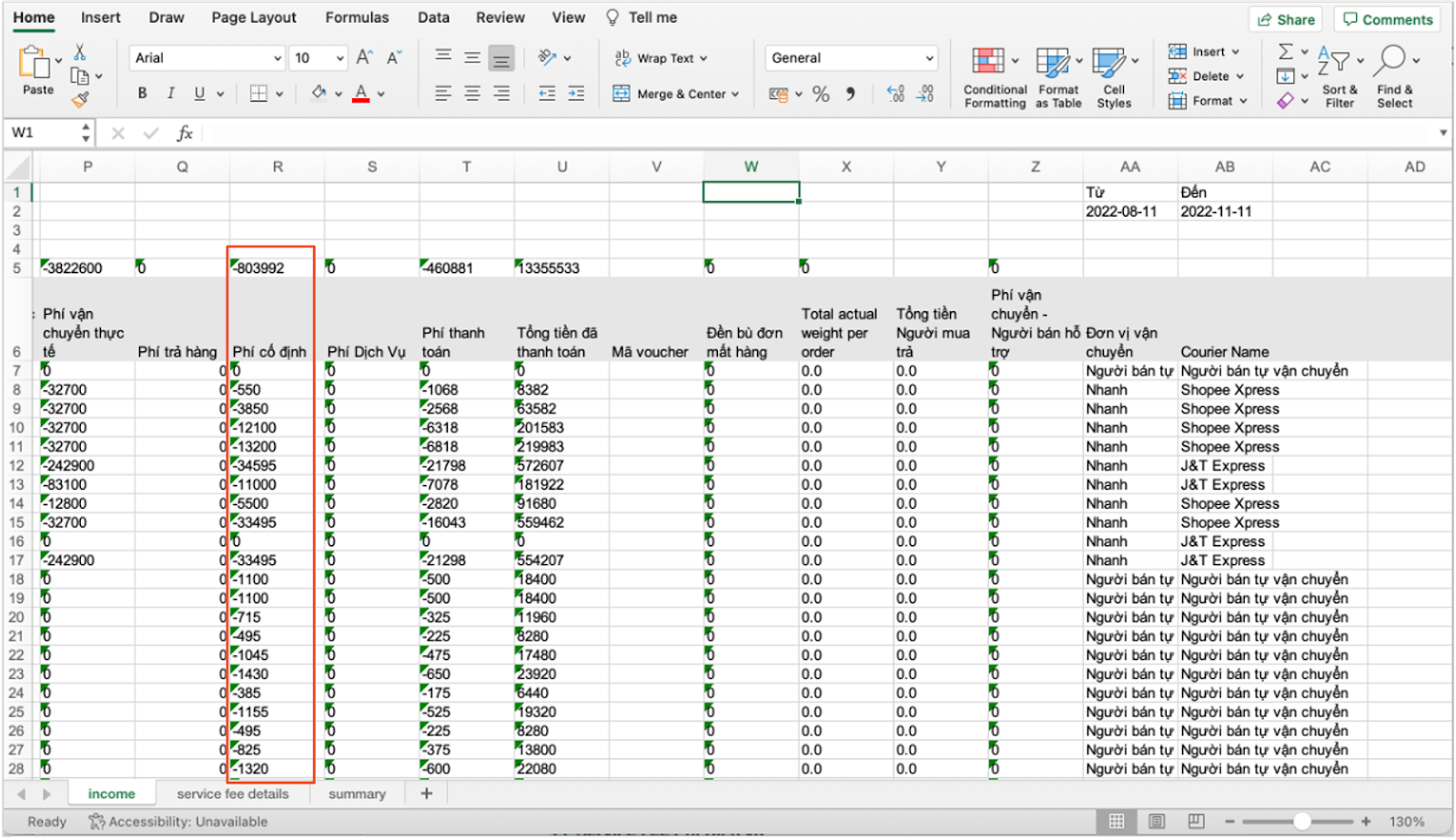
Task: Toggle bottom align button
Action: (x=501, y=58)
